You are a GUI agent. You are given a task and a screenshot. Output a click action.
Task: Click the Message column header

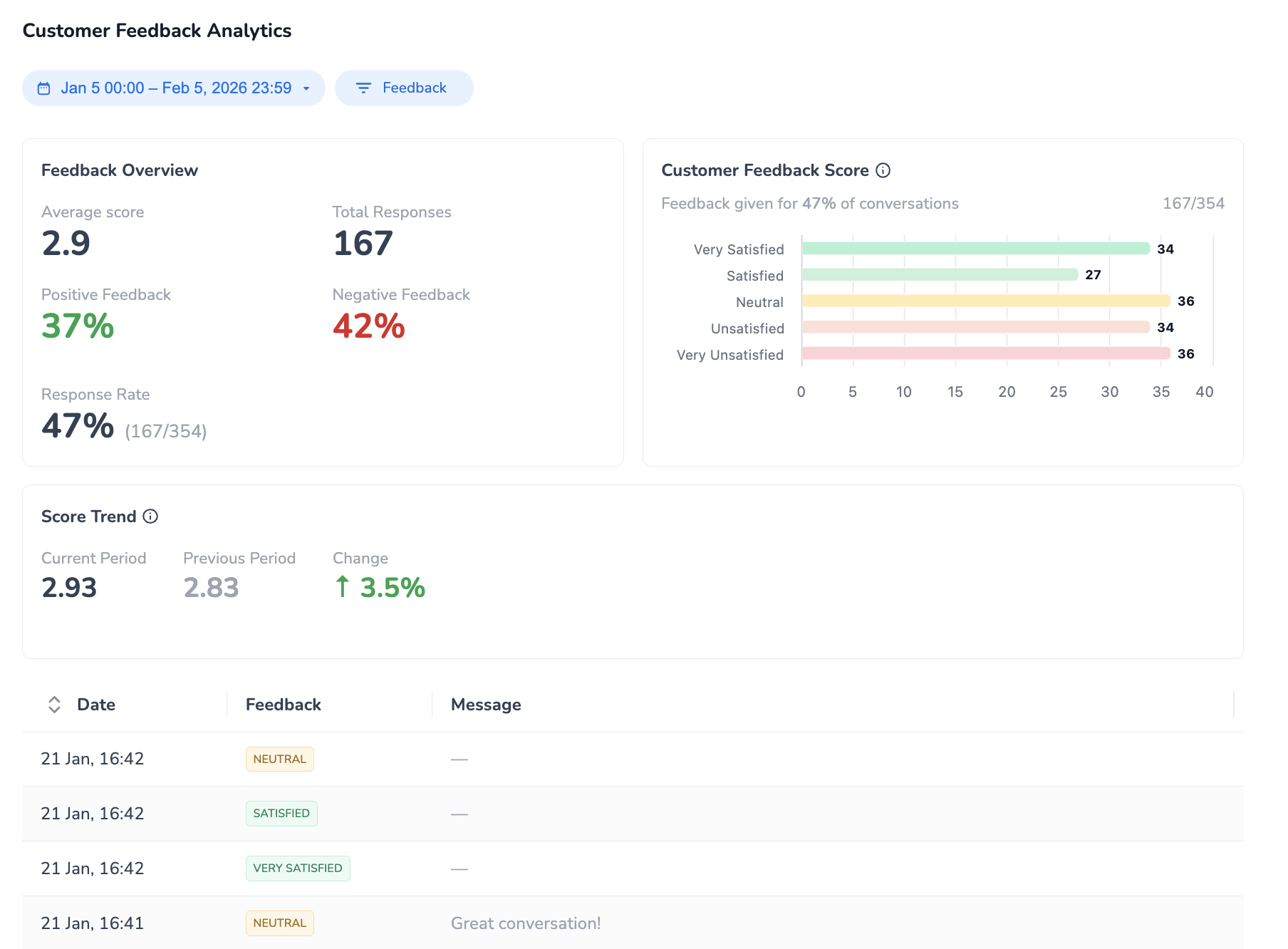(486, 705)
